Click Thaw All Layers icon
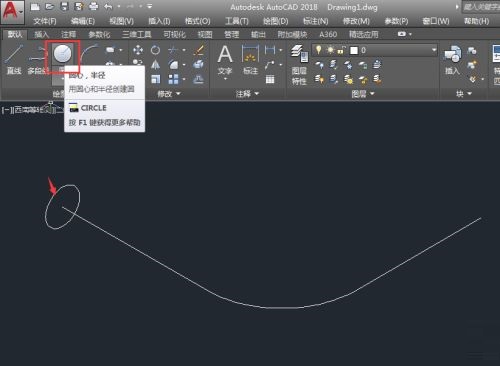500x366 pixels. tap(348, 79)
